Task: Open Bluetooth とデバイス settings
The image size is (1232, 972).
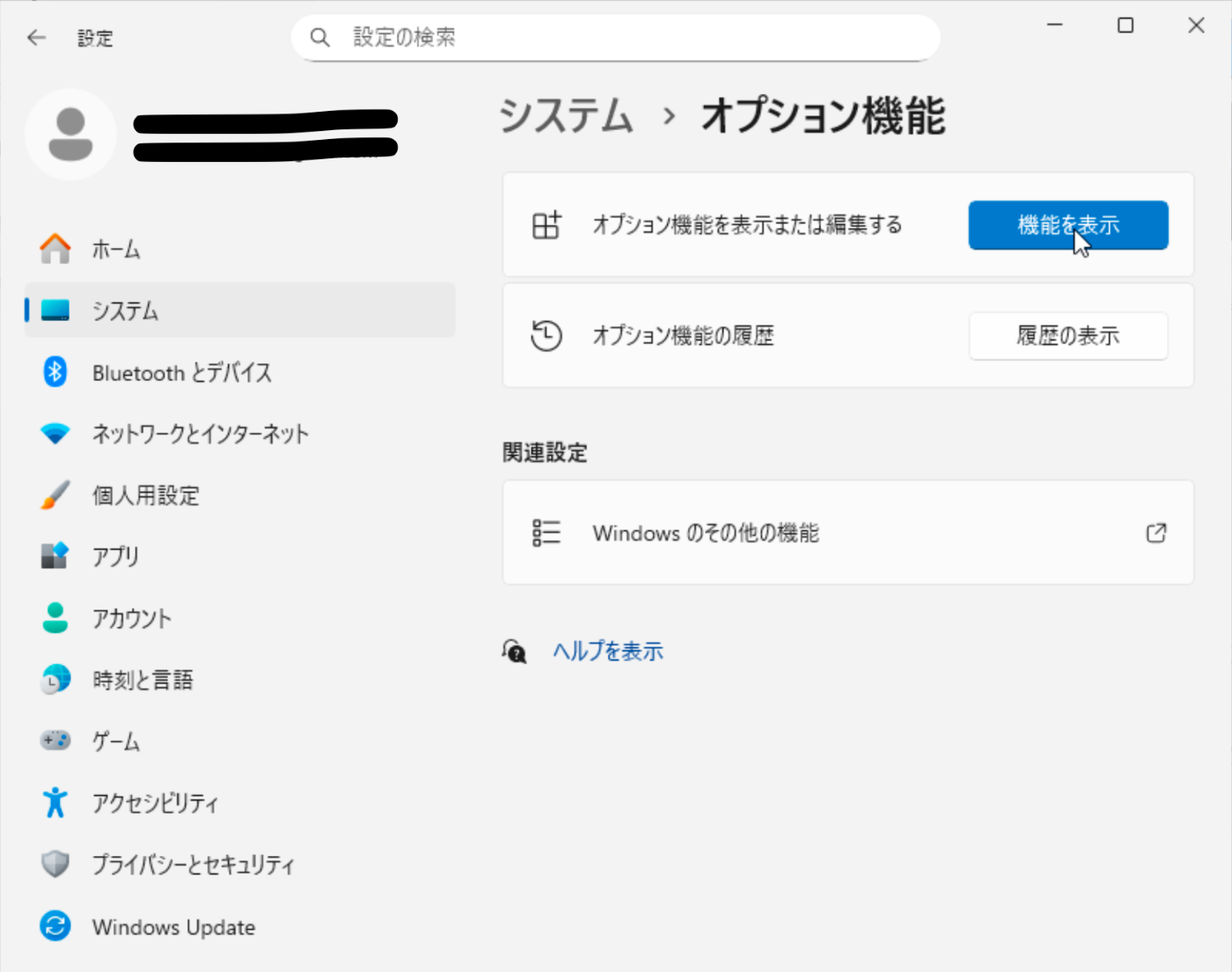Action: click(239, 372)
